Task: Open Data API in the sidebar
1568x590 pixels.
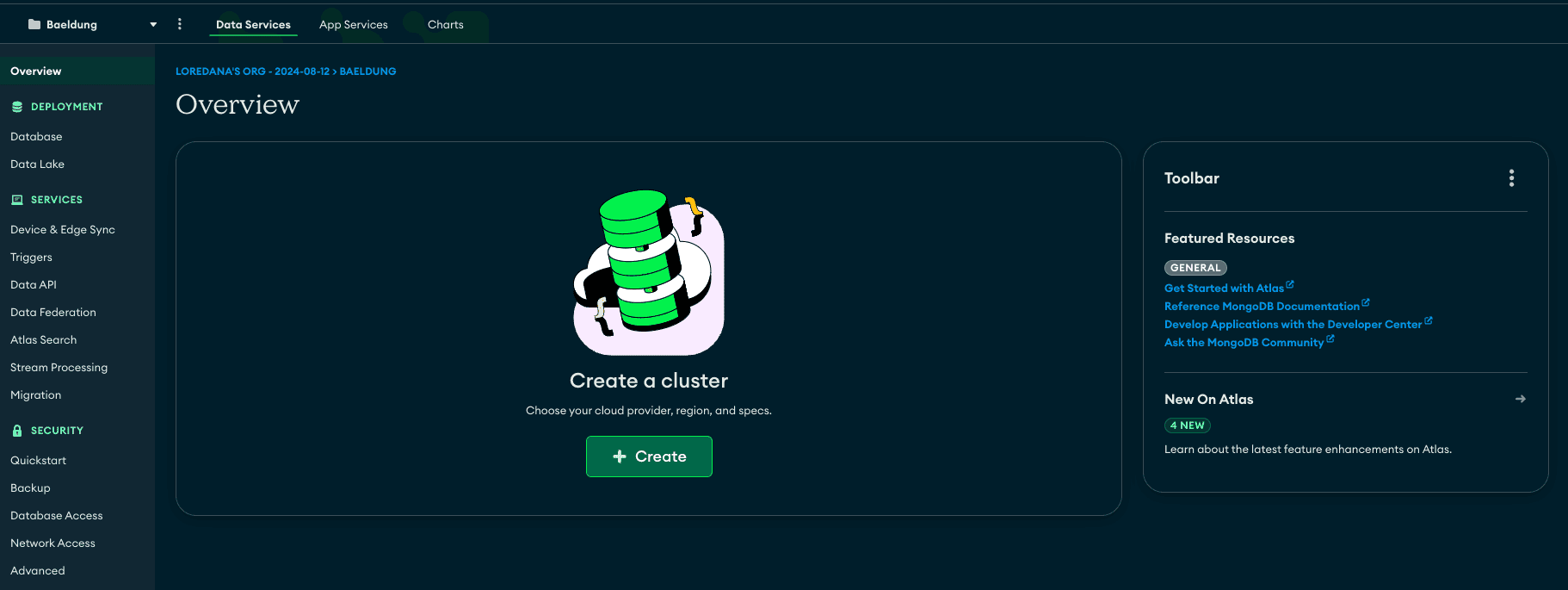Action: pos(34,284)
